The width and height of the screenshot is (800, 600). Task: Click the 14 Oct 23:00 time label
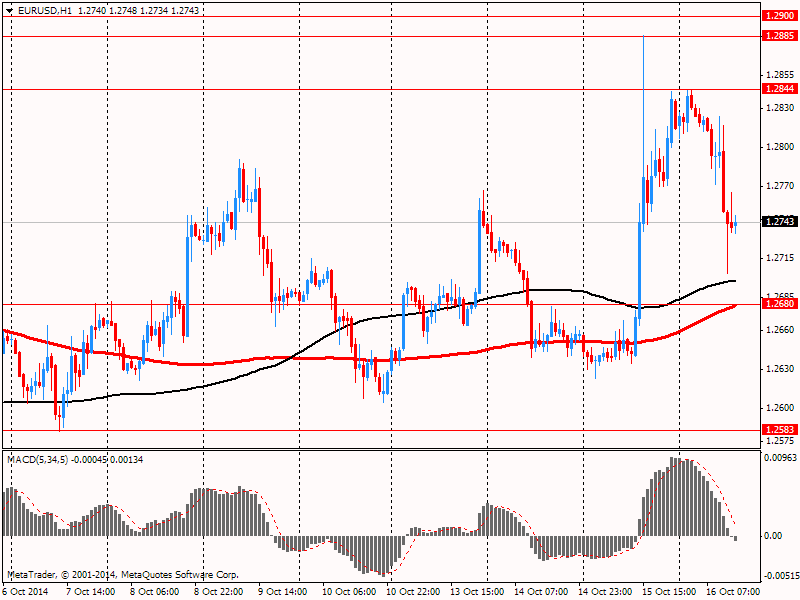pos(605,592)
